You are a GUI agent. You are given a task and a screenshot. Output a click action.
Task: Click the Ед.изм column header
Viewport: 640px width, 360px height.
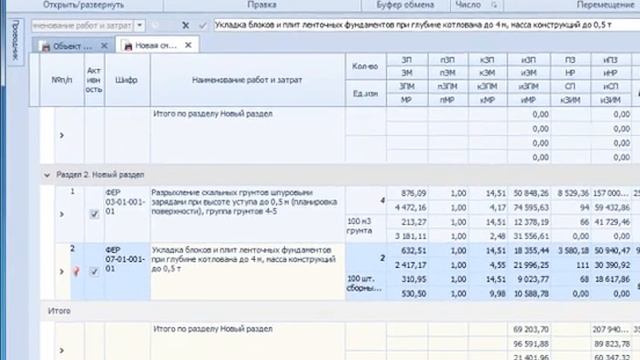click(366, 93)
